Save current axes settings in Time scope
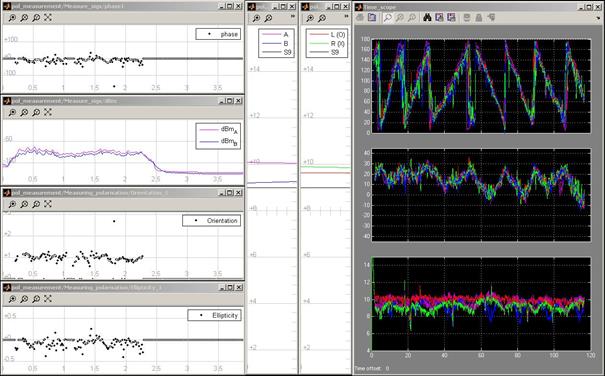The height and width of the screenshot is (376, 605). point(439,18)
